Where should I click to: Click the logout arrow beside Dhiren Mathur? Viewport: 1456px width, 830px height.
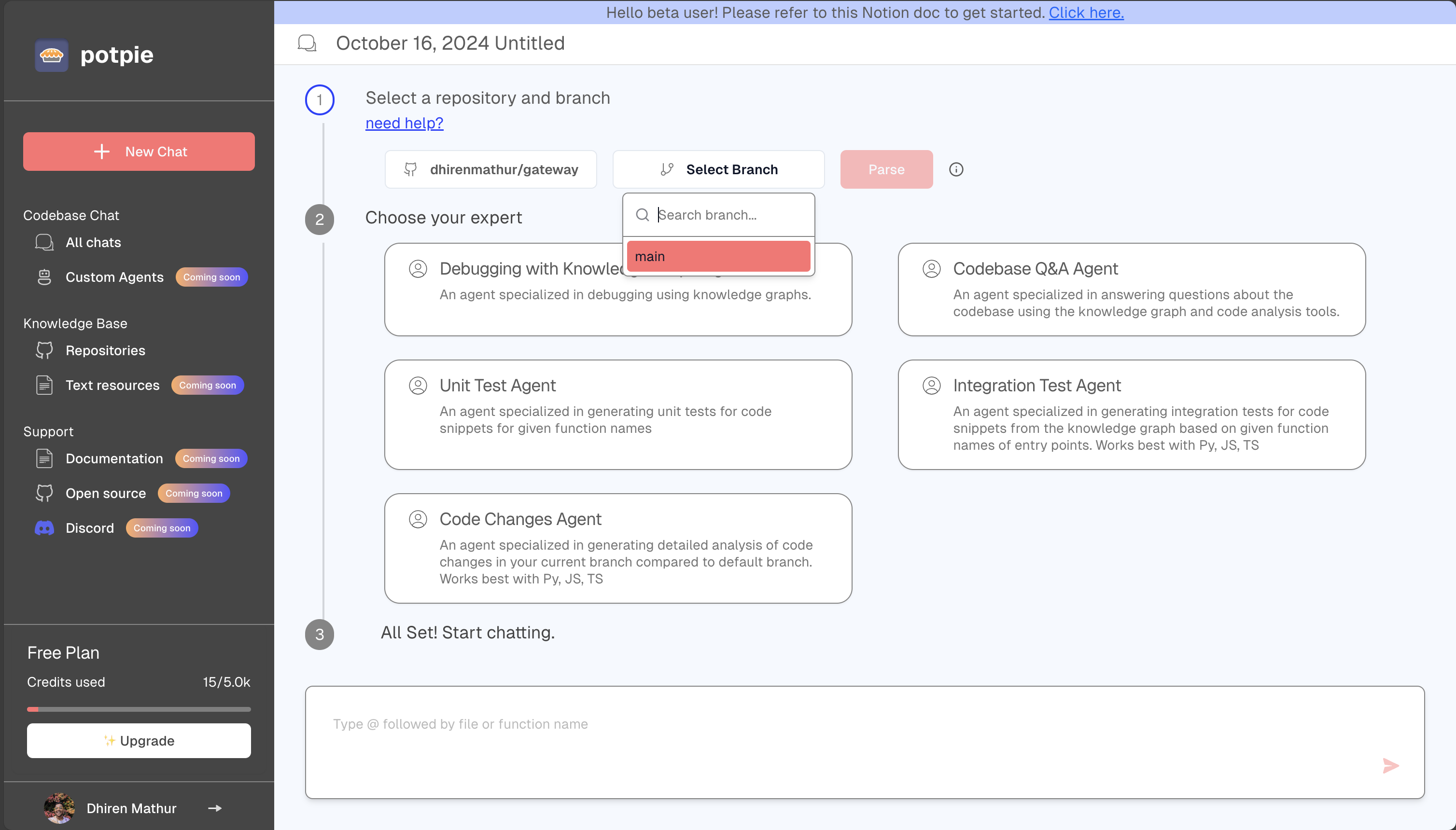coord(215,808)
